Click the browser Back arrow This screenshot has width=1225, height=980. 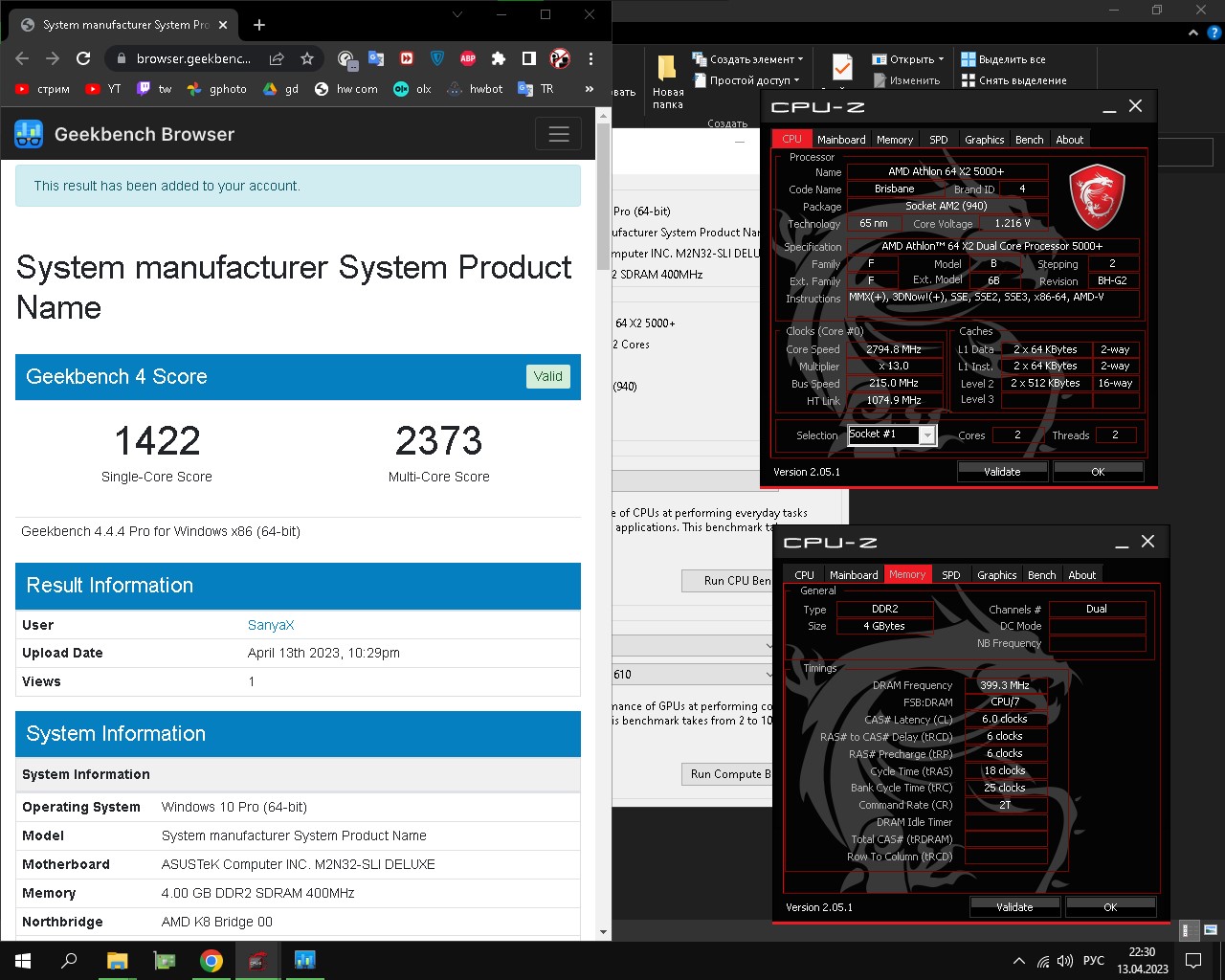[x=22, y=58]
